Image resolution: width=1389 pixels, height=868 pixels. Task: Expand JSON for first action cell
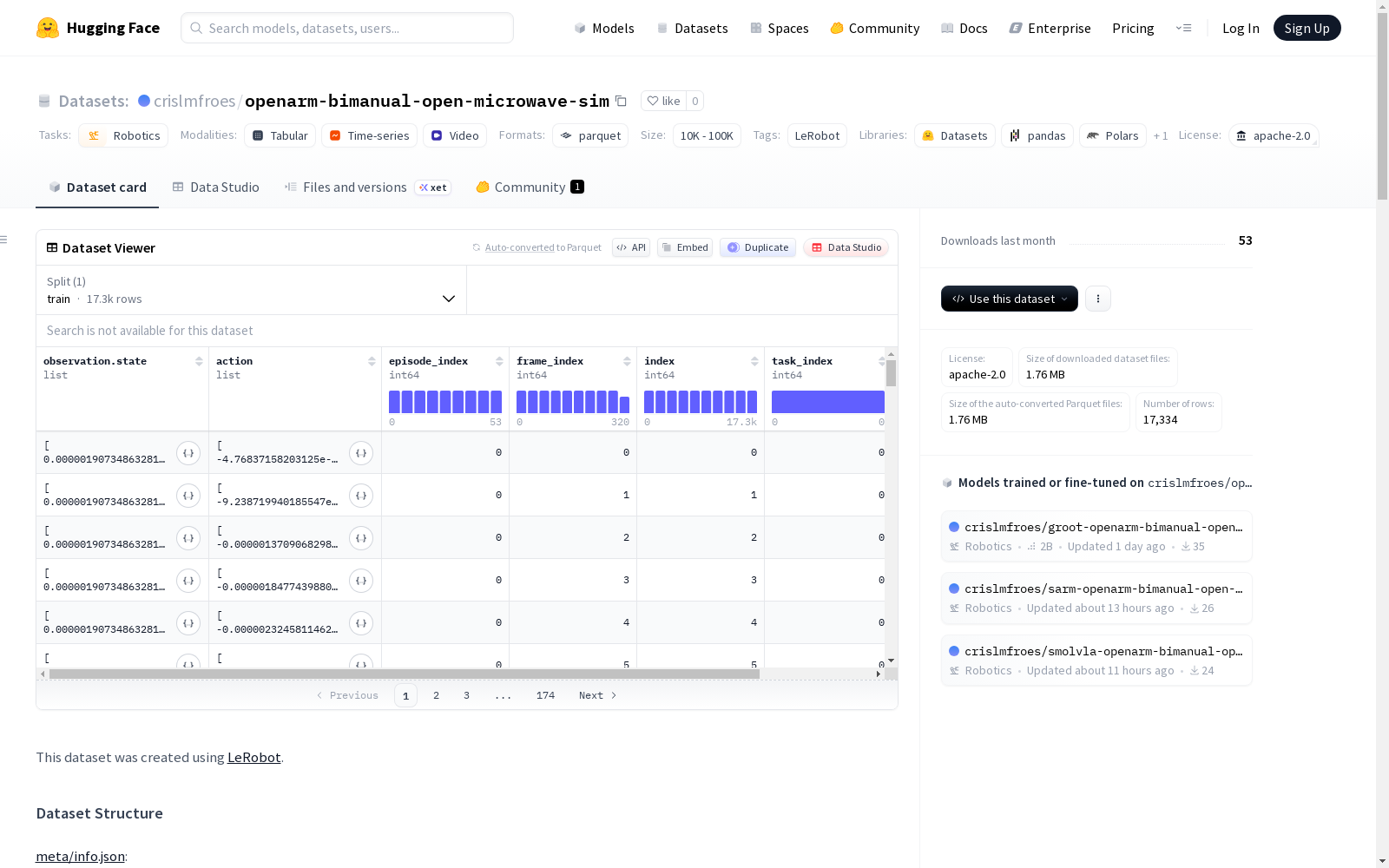point(361,453)
